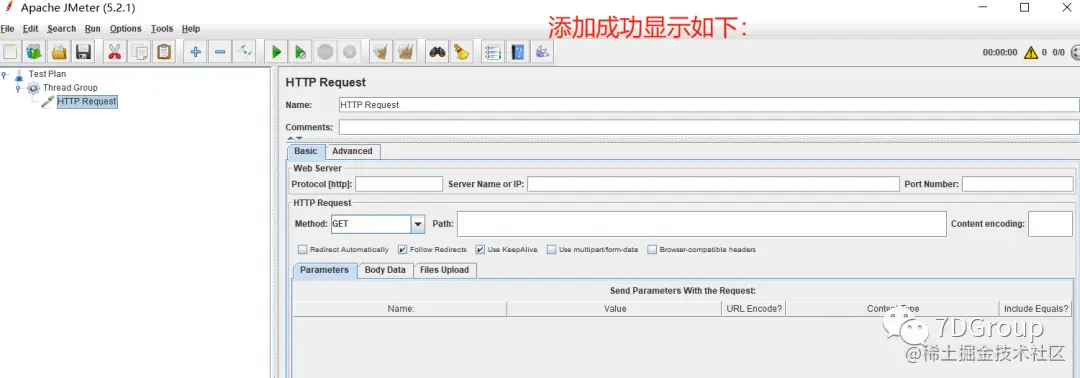Start the test with green play icon
The image size is (1080, 378).
(276, 52)
